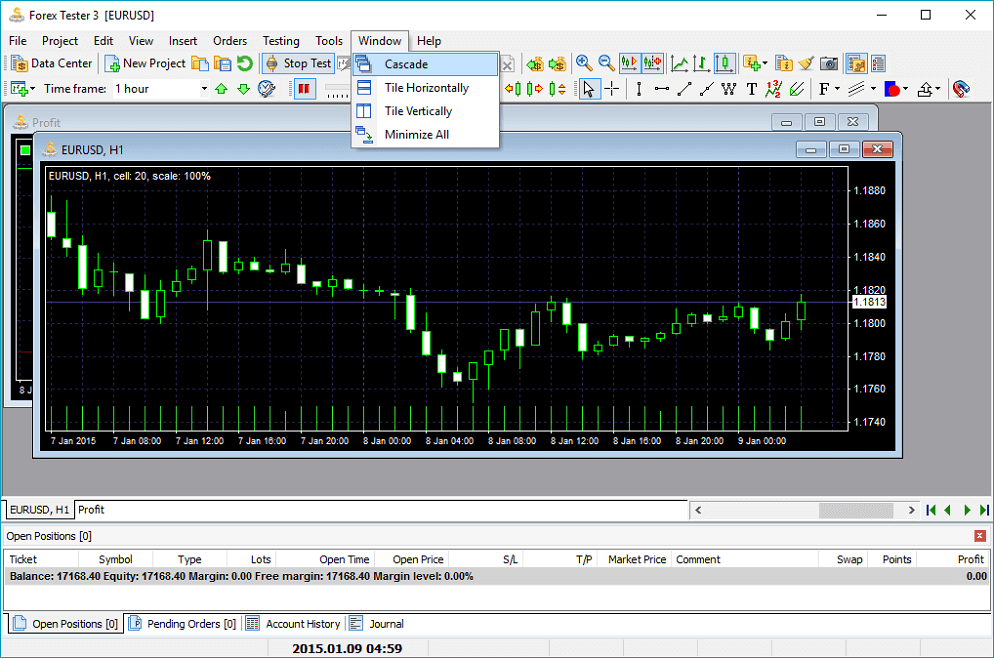The width and height of the screenshot is (994, 658).
Task: Switch to the Profit chart tab
Action: (x=91, y=510)
